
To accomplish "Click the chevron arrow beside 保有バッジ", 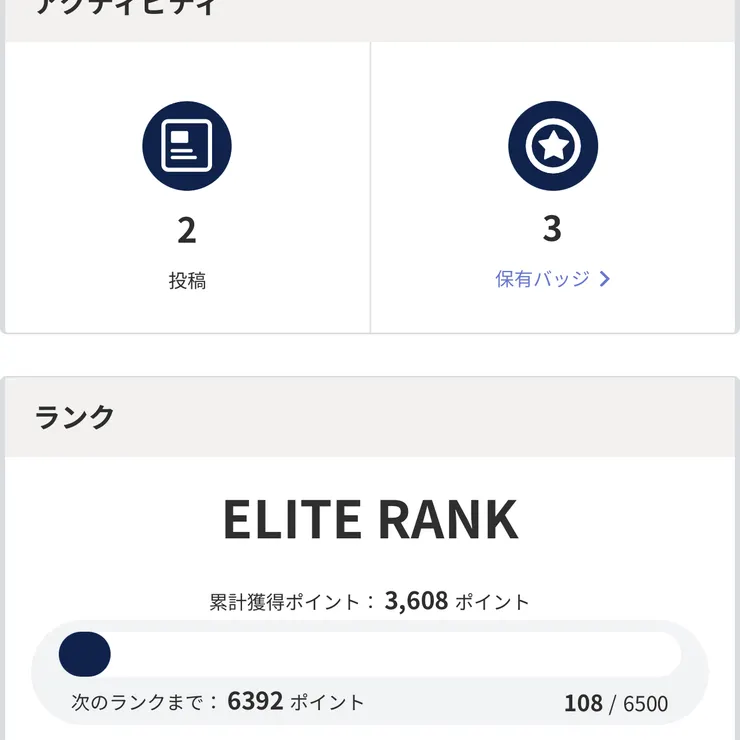I will click(x=604, y=280).
